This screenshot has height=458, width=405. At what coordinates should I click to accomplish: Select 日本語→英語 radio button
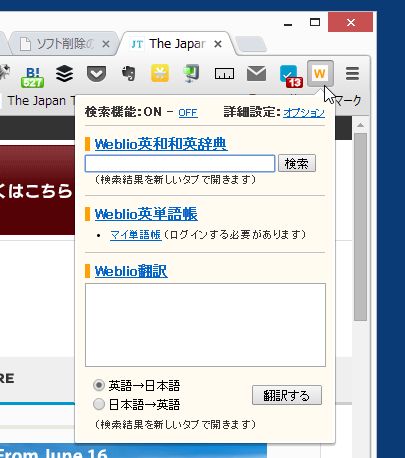click(99, 404)
